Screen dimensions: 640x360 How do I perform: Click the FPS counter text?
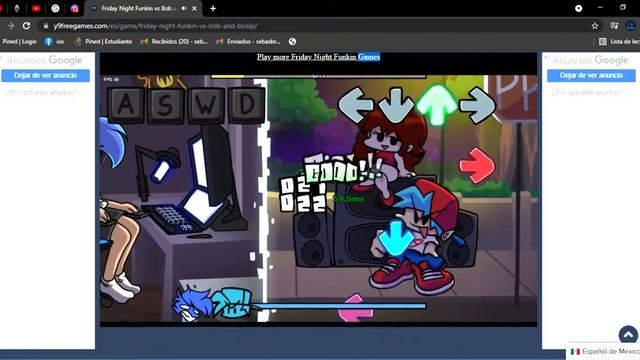(x=111, y=79)
